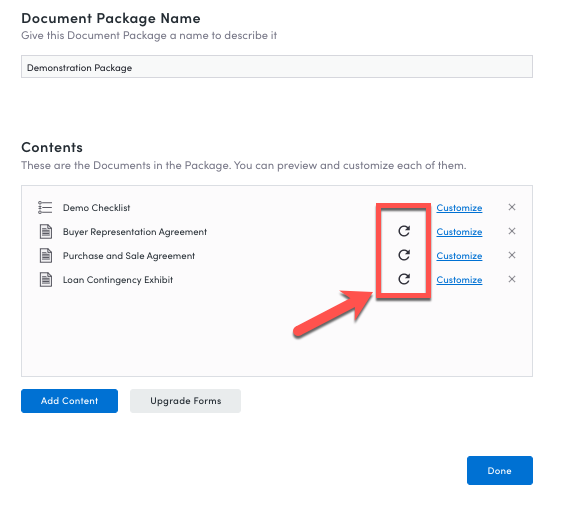
Task: Open Customize link for Demo Checklist
Action: 459,208
